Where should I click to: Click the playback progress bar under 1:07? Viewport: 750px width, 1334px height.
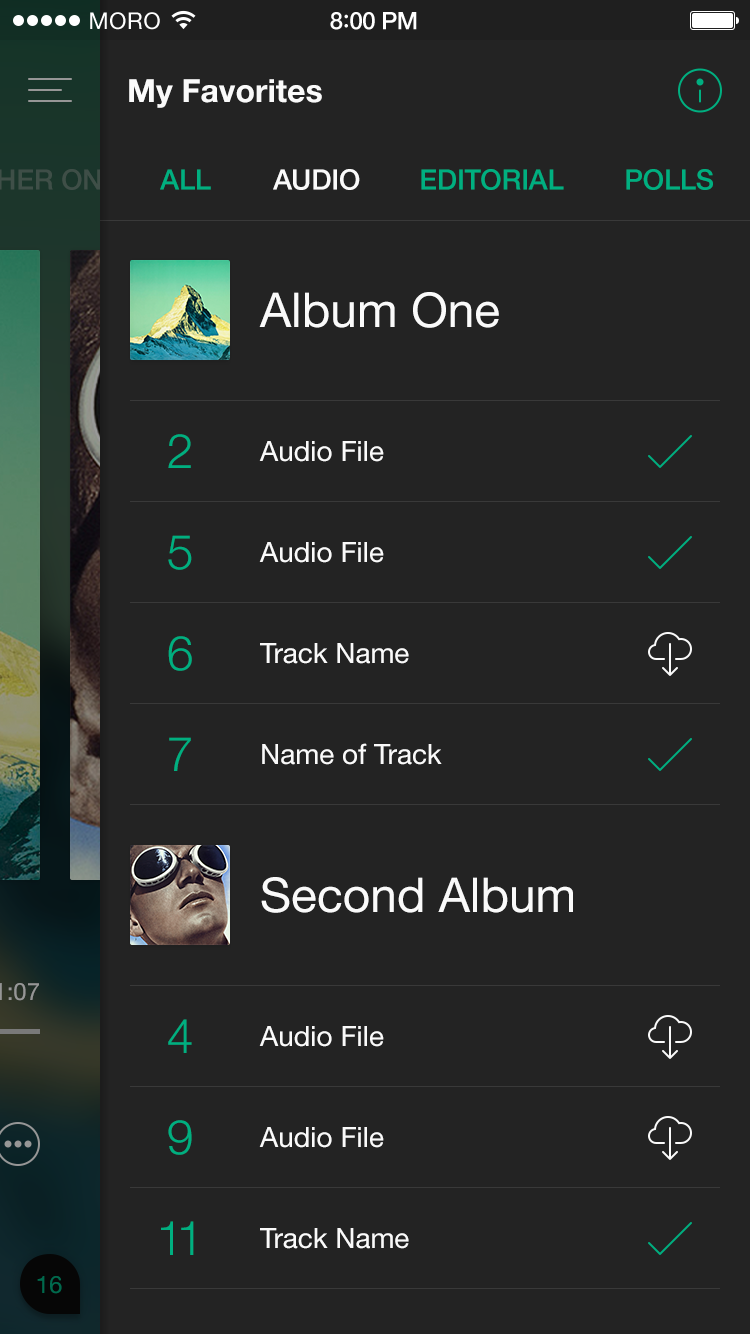(x=20, y=1031)
